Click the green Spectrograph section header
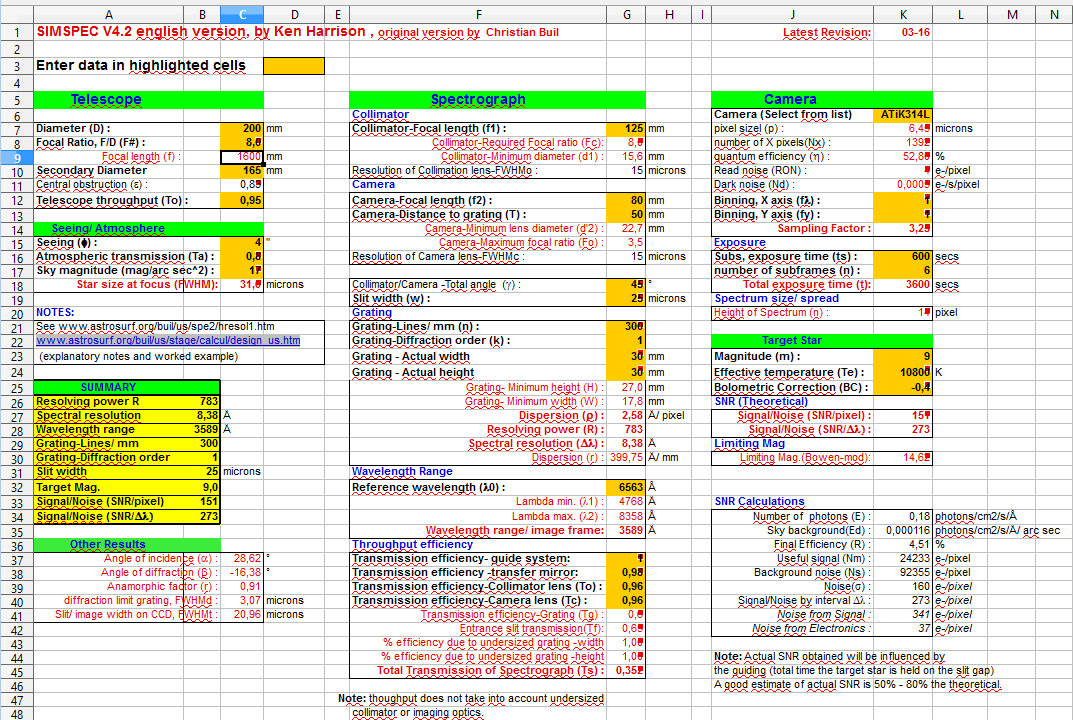The width and height of the screenshot is (1073, 720). click(478, 99)
